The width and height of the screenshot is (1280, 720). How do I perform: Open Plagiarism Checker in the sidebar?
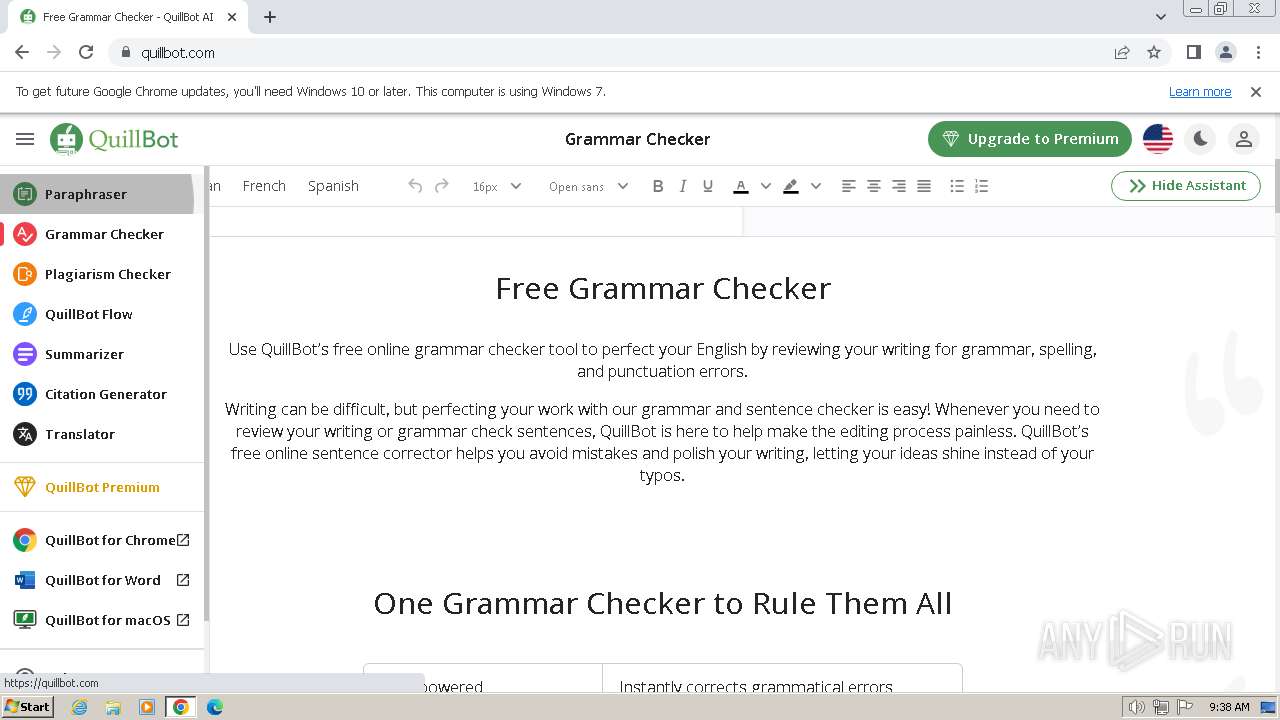click(101, 274)
